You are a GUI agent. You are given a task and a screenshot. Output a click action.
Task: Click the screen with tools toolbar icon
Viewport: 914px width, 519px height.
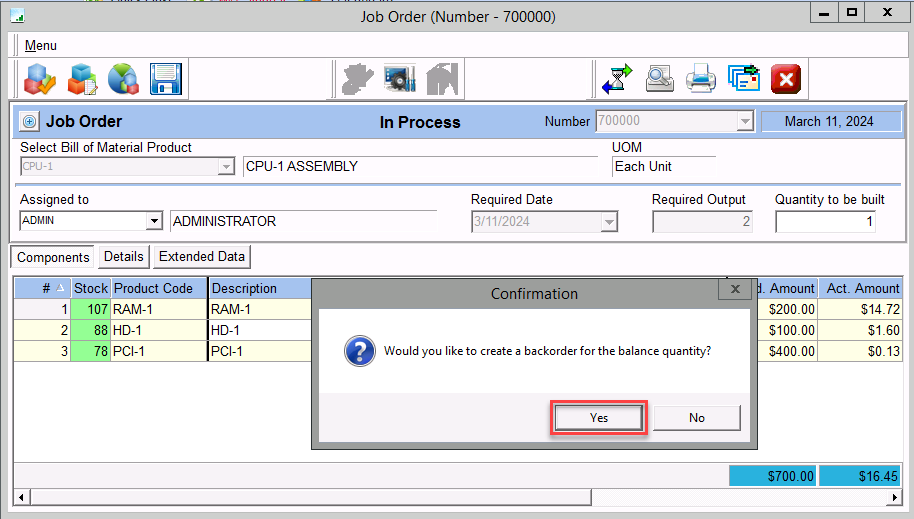[399, 78]
